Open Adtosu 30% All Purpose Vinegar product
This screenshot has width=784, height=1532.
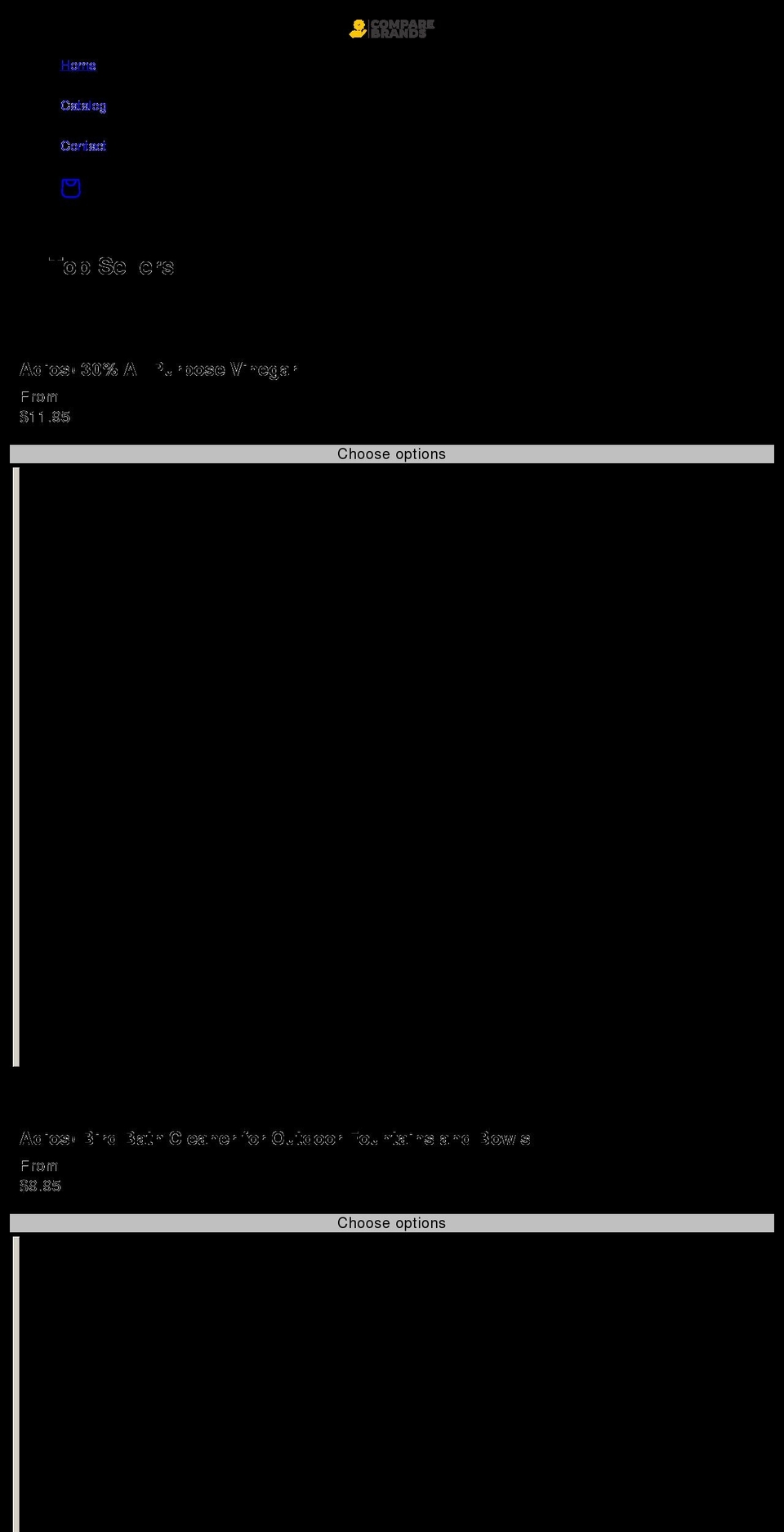tap(158, 369)
